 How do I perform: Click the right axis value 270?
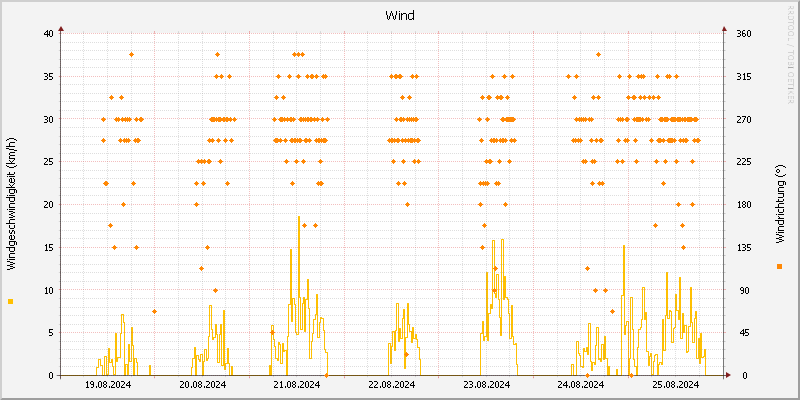(x=744, y=119)
